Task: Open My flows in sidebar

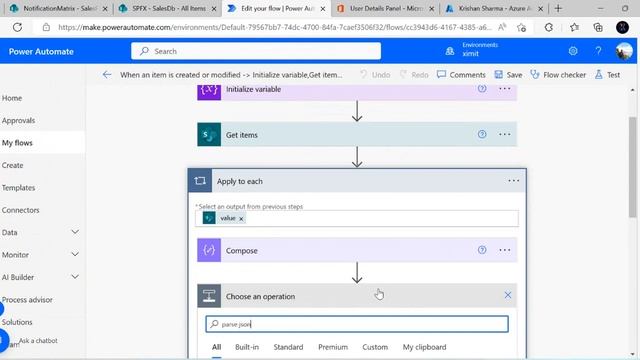Action: [42, 143]
